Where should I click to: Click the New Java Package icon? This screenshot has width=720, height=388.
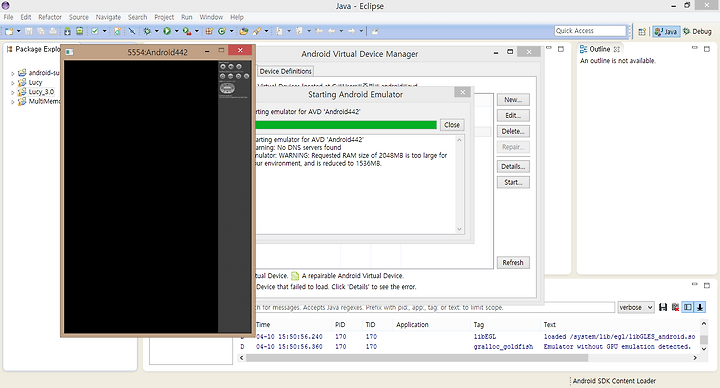coord(209,31)
